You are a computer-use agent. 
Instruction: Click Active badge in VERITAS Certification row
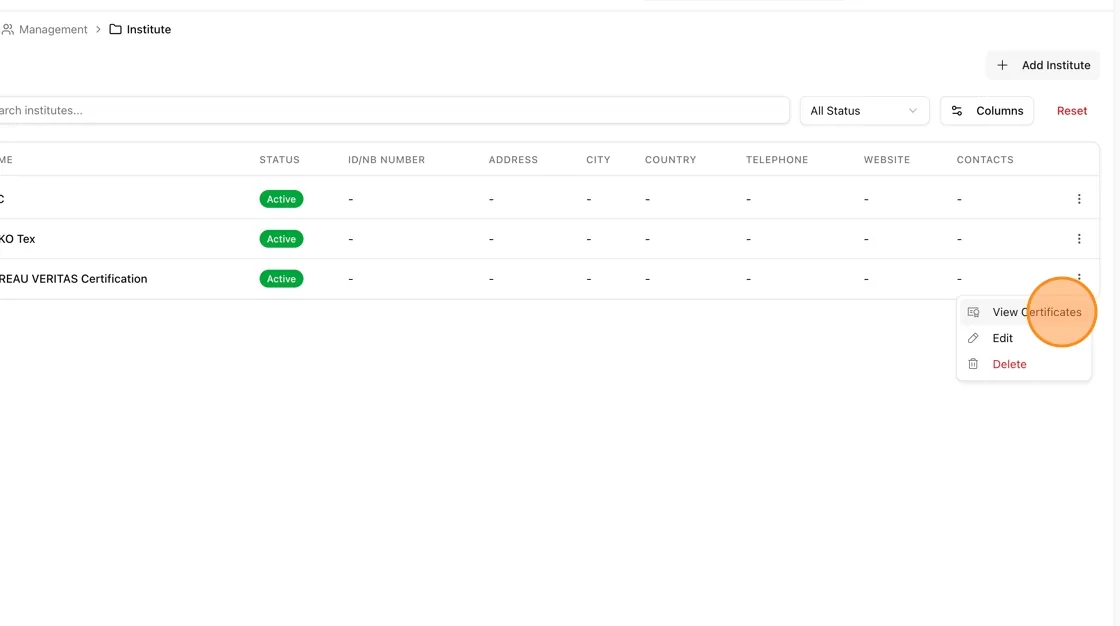281,279
